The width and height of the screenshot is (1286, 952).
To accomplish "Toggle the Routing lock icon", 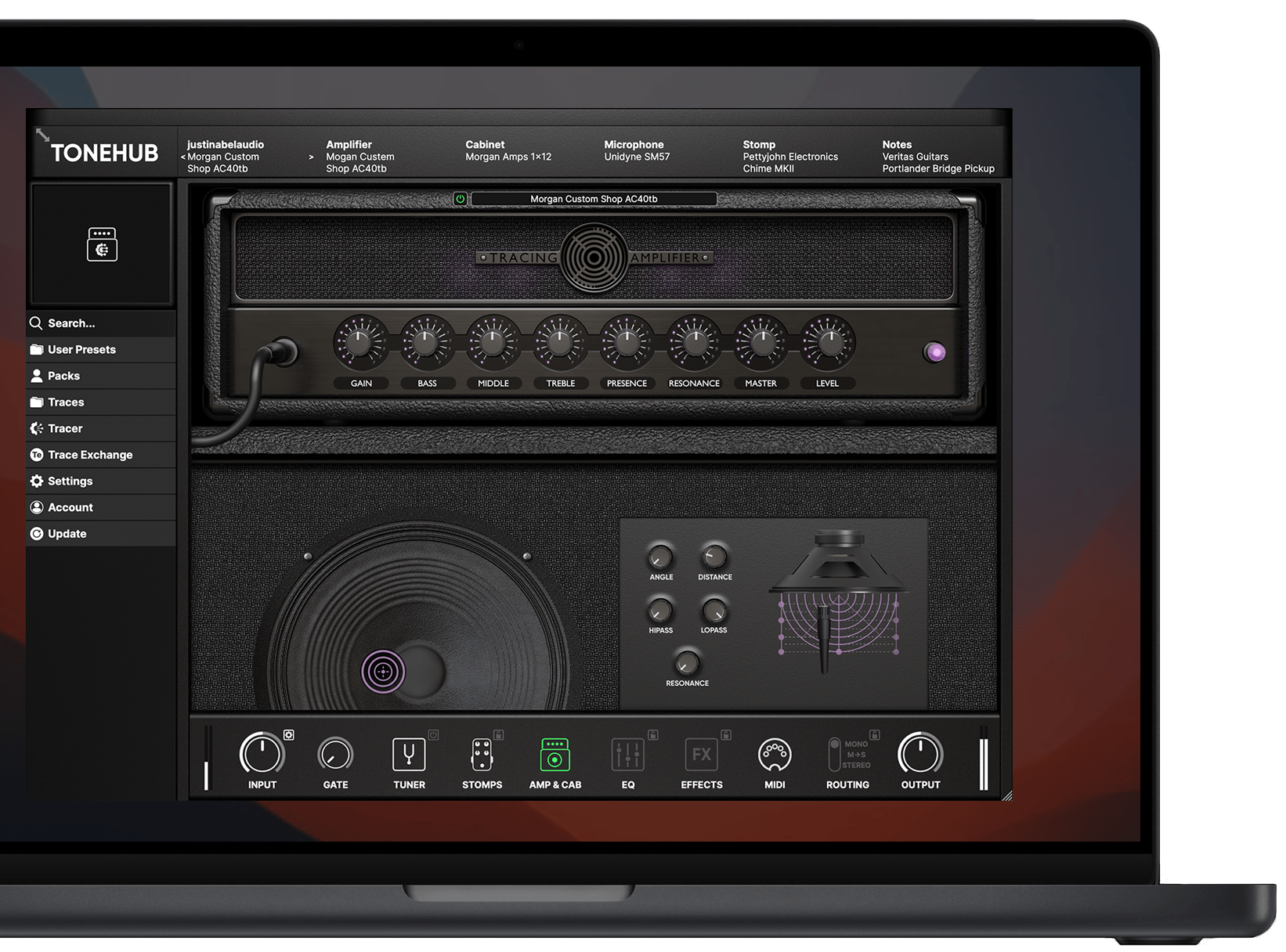I will click(875, 734).
